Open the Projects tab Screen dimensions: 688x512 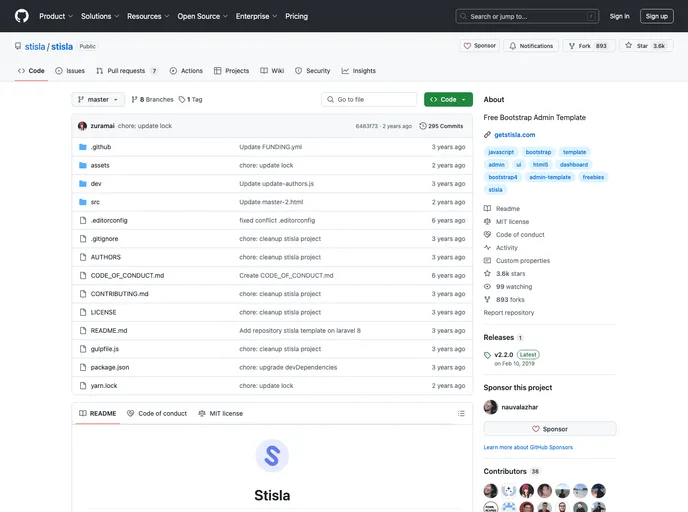tap(231, 71)
